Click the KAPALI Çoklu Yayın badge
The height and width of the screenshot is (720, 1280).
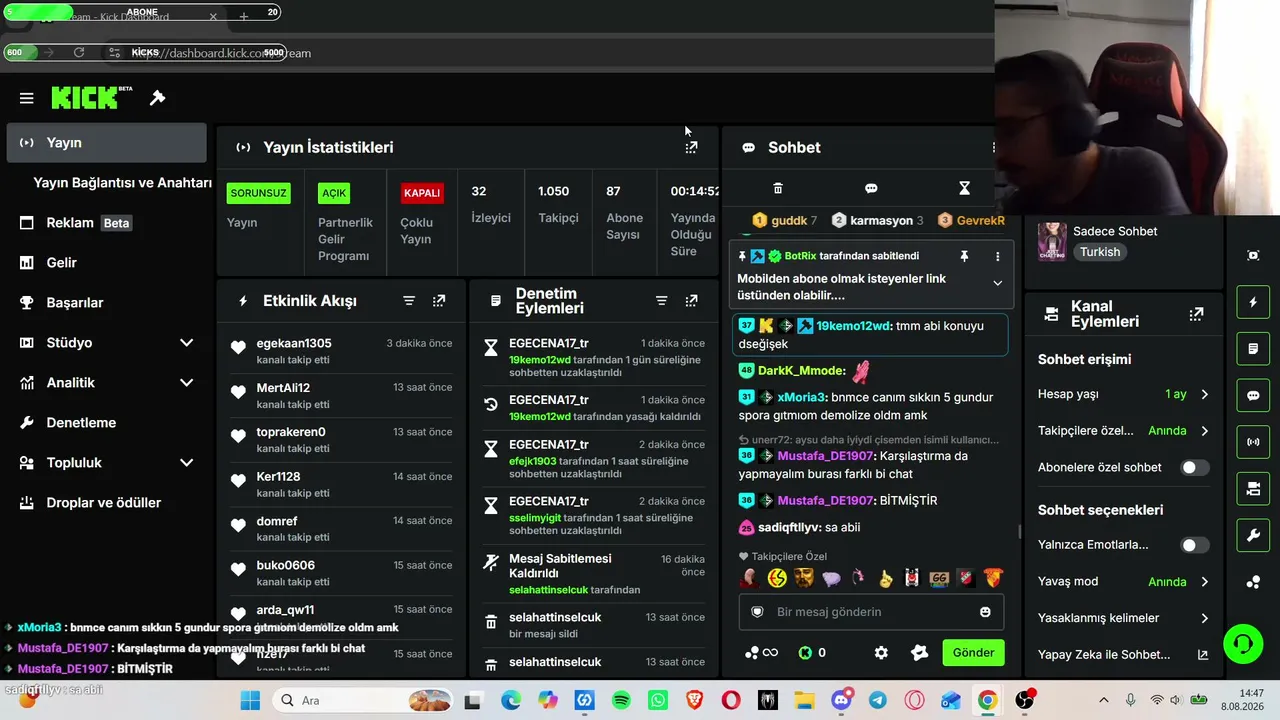pyautogui.click(x=422, y=193)
